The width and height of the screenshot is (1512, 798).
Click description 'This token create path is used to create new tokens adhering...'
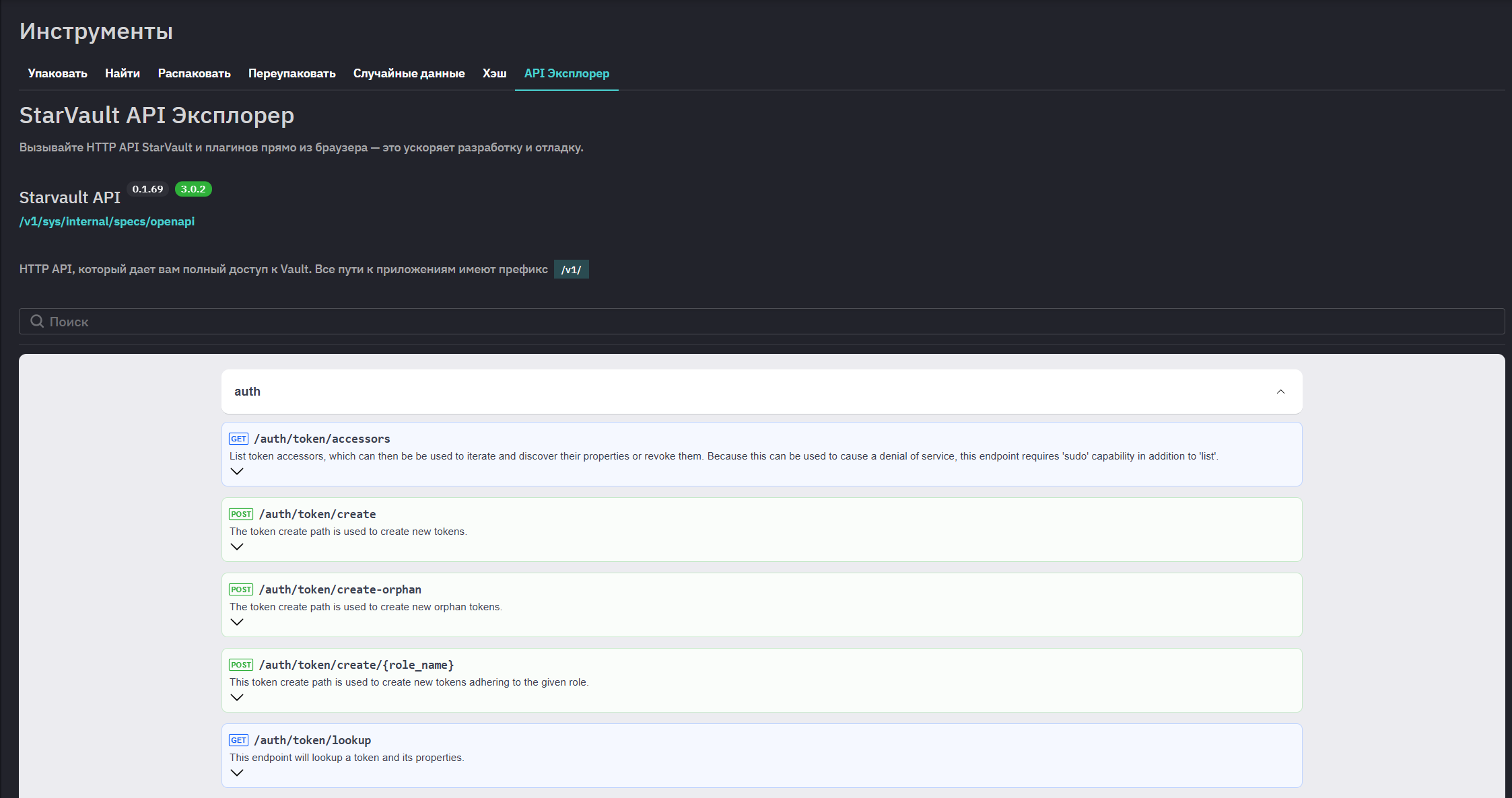click(409, 682)
